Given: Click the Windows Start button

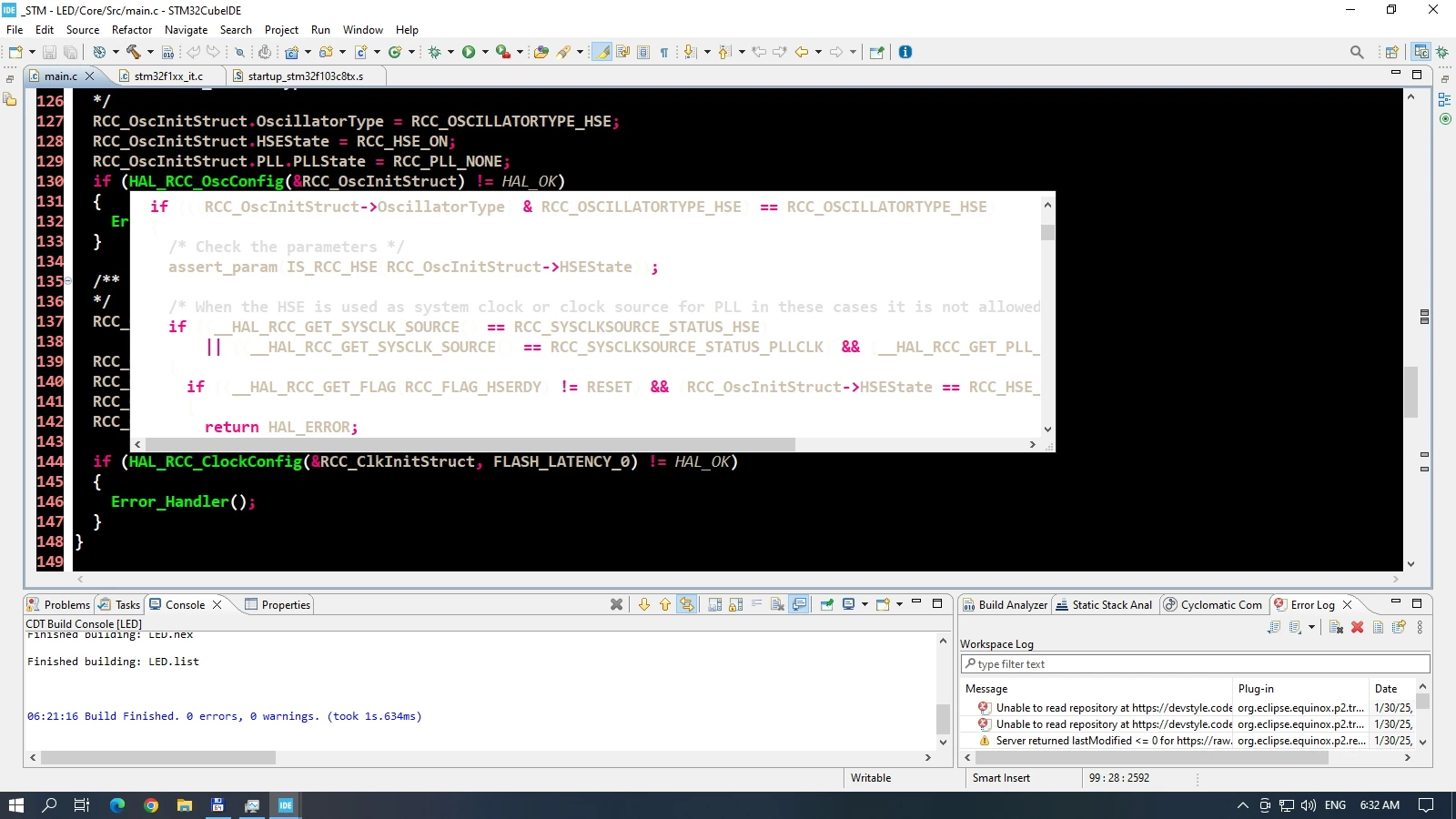Looking at the screenshot, I should pyautogui.click(x=16, y=805).
